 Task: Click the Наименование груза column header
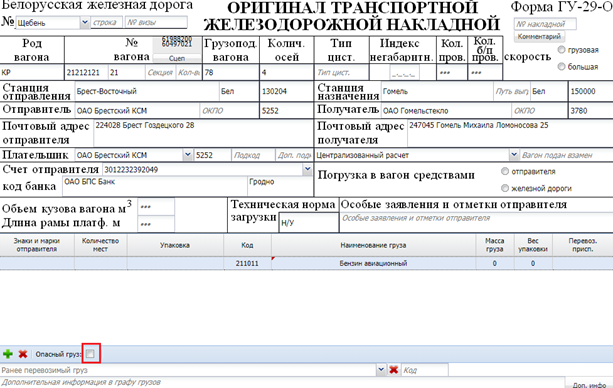click(x=373, y=245)
